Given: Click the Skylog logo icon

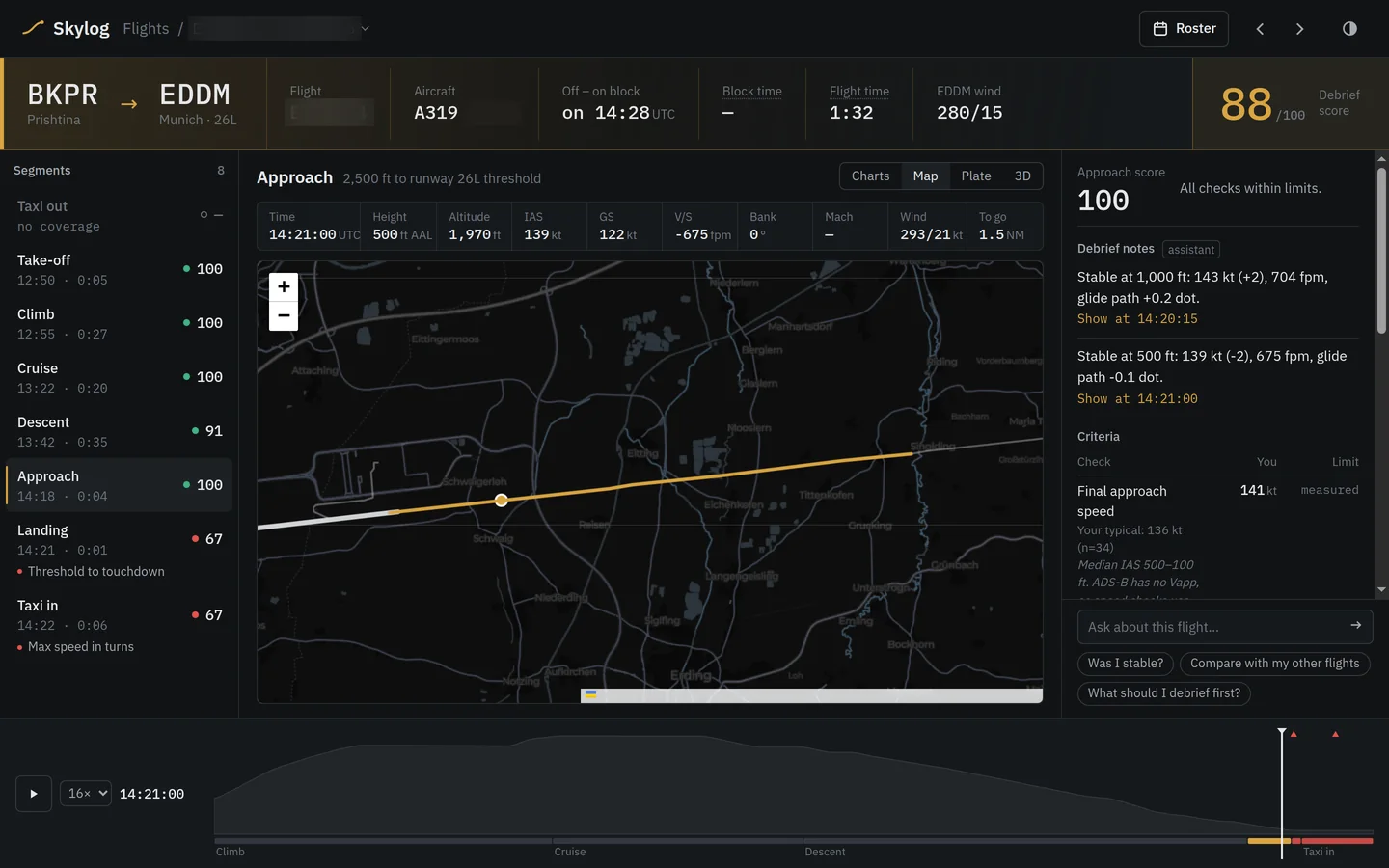Looking at the screenshot, I should coord(33,28).
